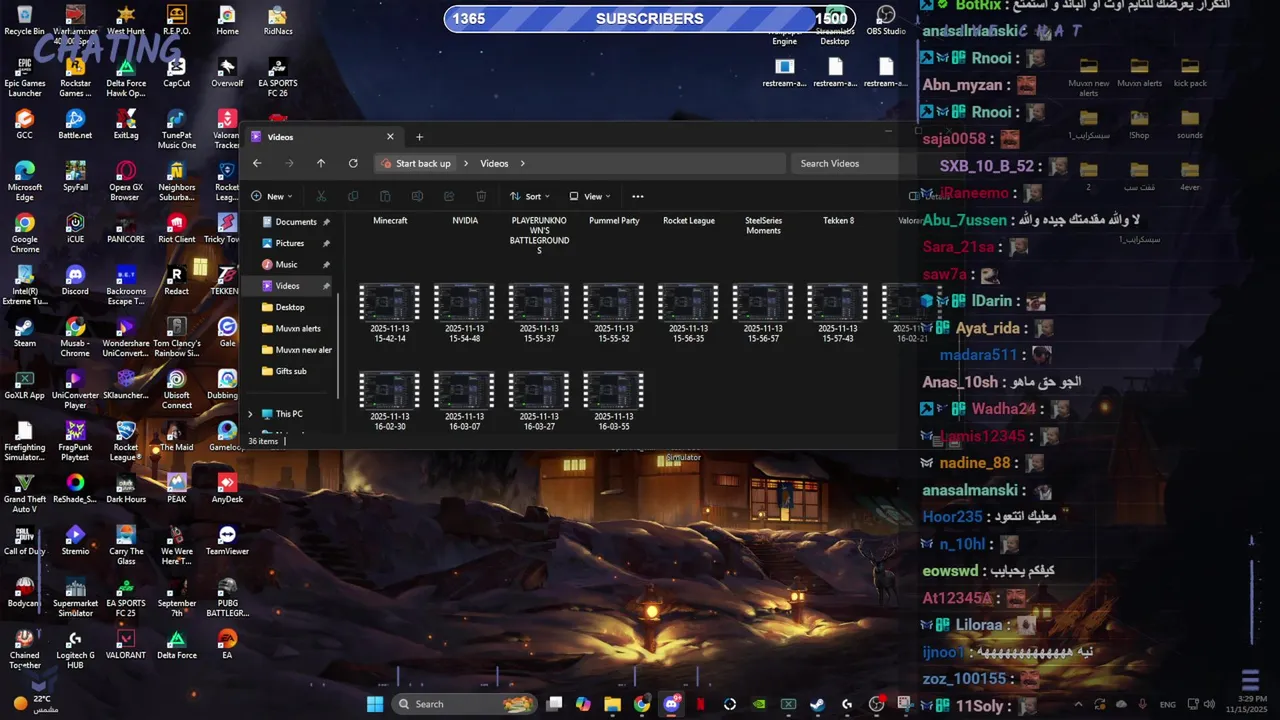
Task: Open CapCut desktop shortcut
Action: [177, 72]
